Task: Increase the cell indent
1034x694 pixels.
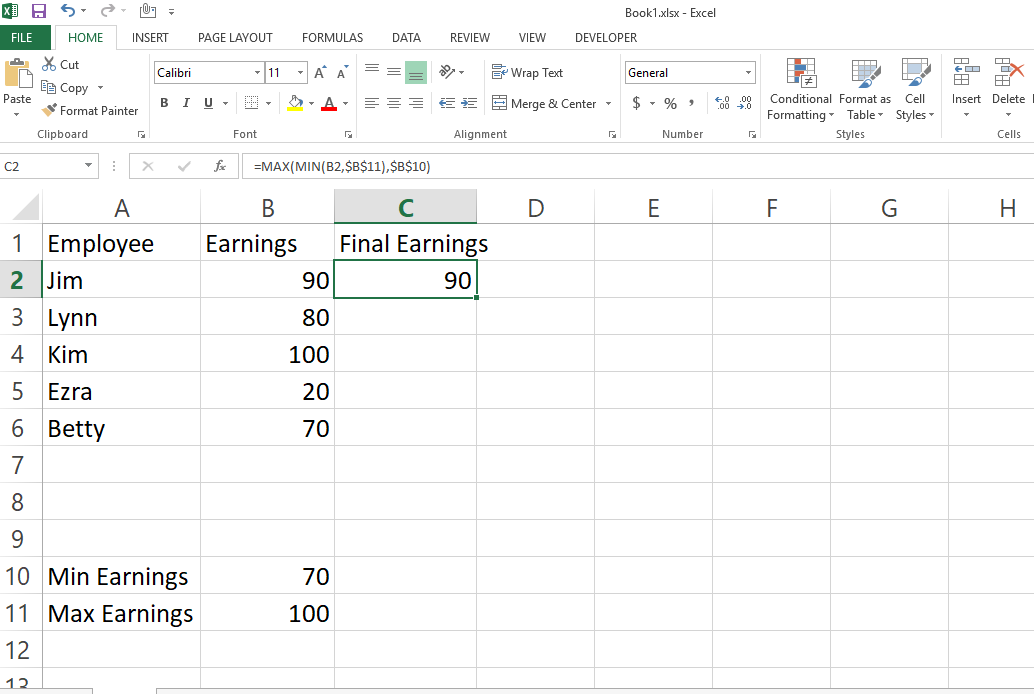Action: [469, 103]
